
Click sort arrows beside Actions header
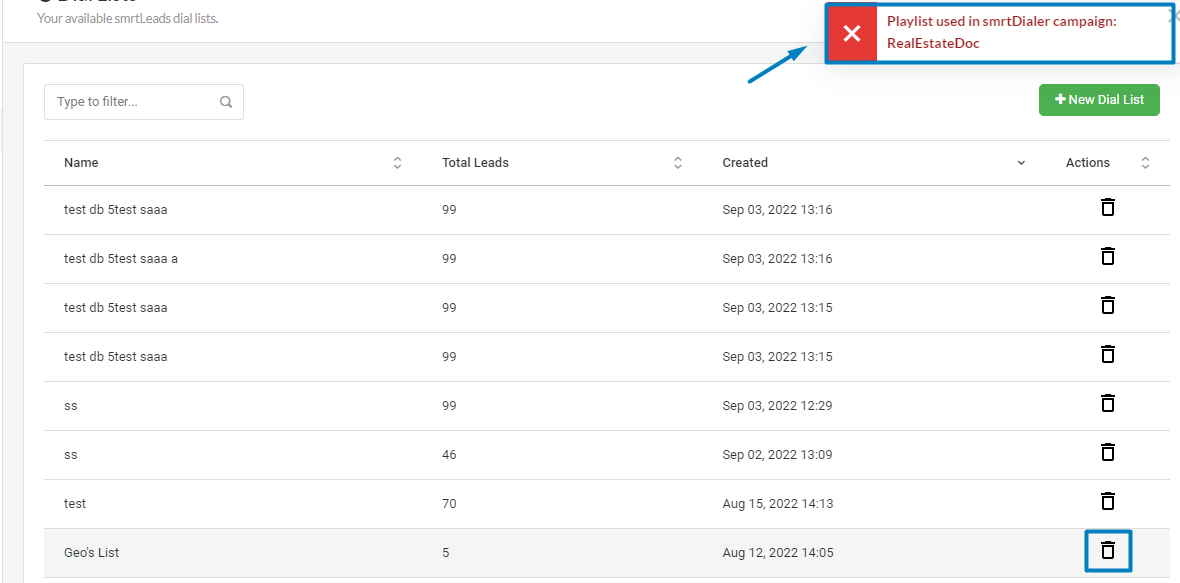point(1145,163)
